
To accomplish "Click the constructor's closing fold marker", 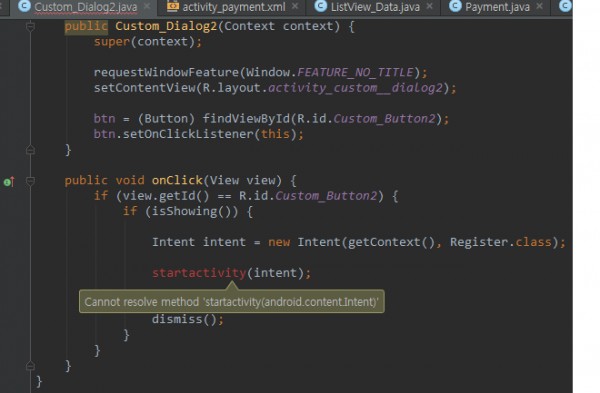I will pyautogui.click(x=30, y=150).
